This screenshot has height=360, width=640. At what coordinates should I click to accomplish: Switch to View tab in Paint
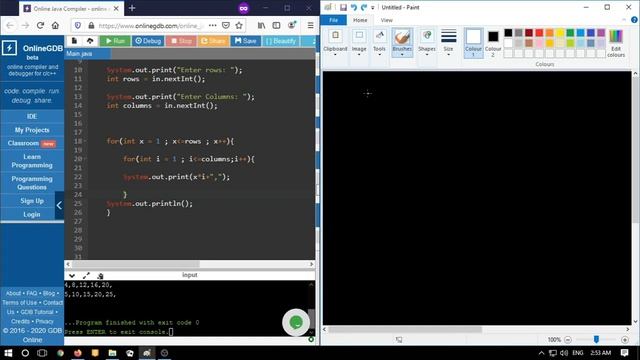[x=387, y=20]
